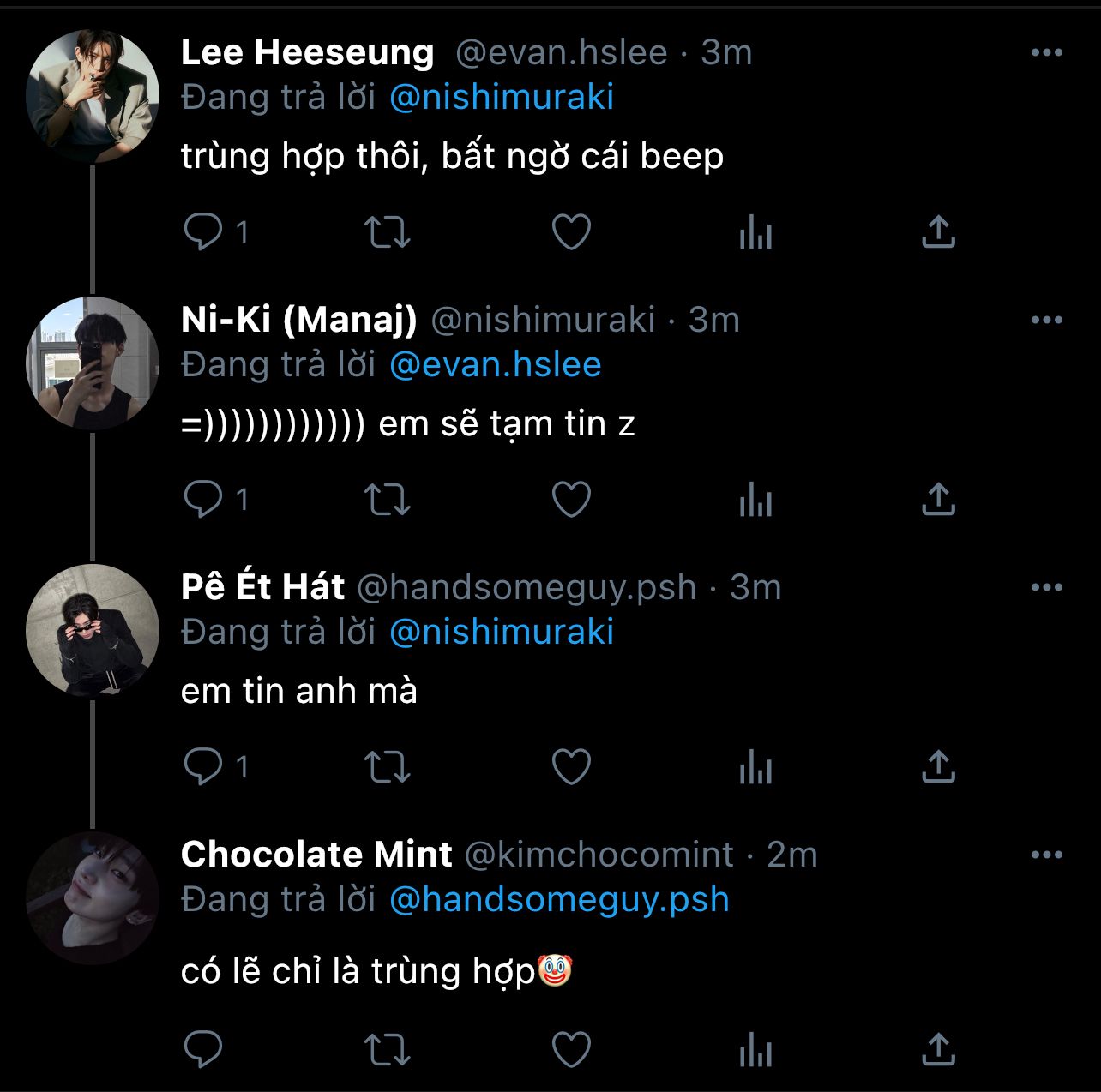Open reply on Ni-Ki (Manaj) tweet
The height and width of the screenshot is (1092, 1101).
point(204,499)
